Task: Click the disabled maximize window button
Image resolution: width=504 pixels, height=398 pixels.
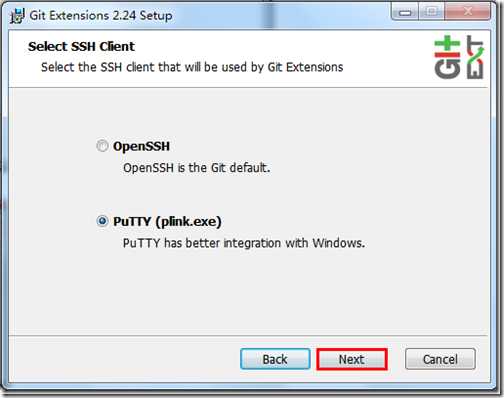Action: [431, 13]
